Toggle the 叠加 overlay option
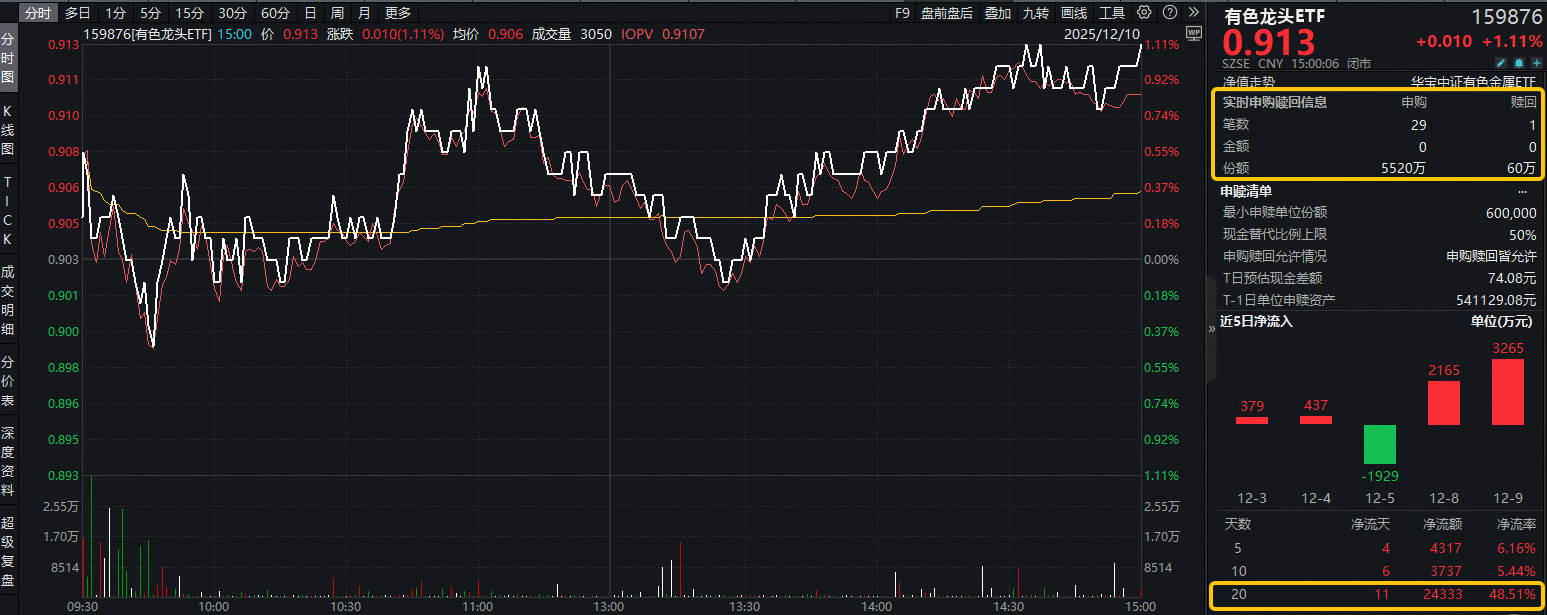1547x615 pixels. click(x=997, y=13)
